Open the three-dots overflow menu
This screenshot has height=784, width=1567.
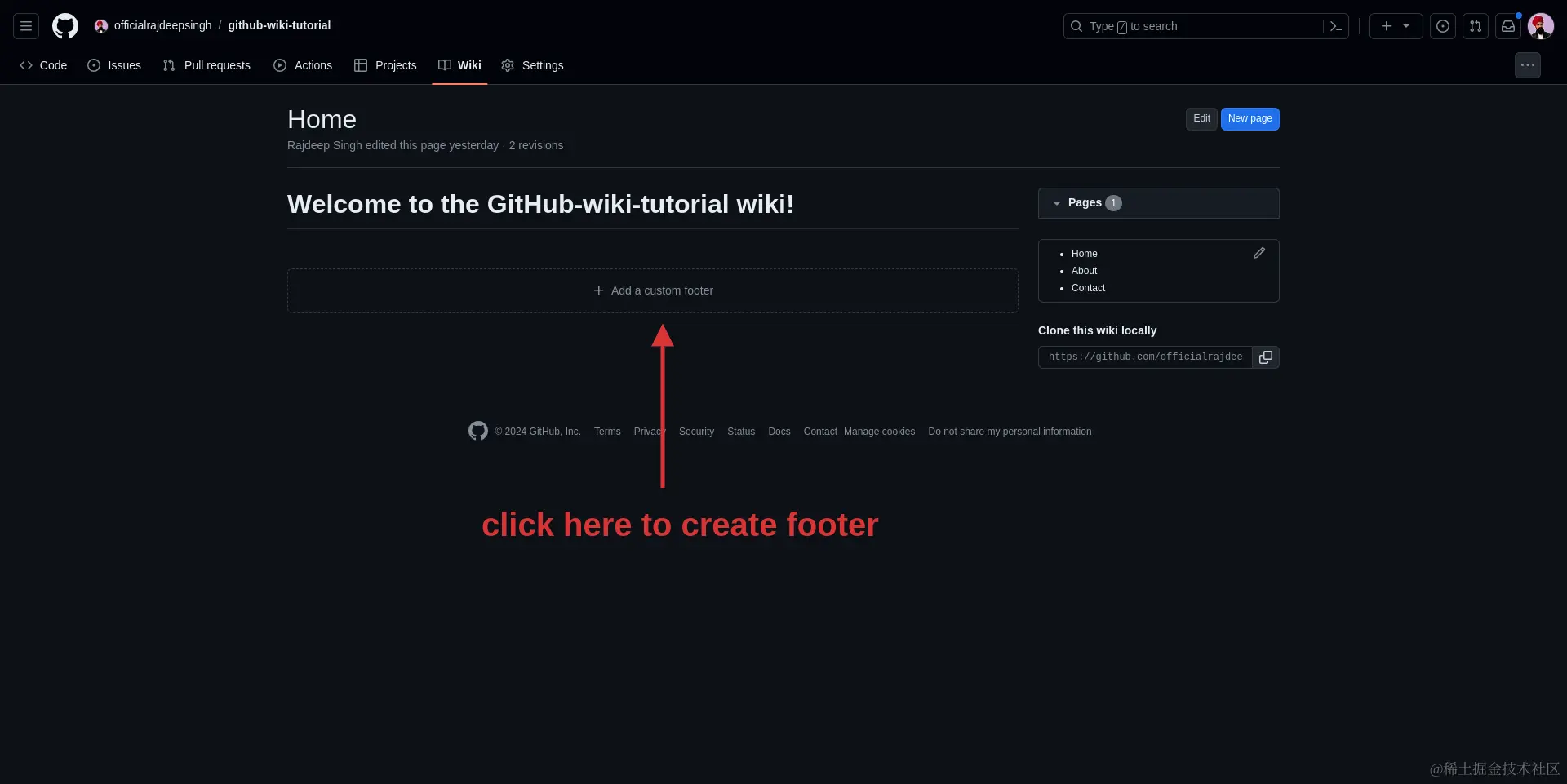[x=1528, y=65]
